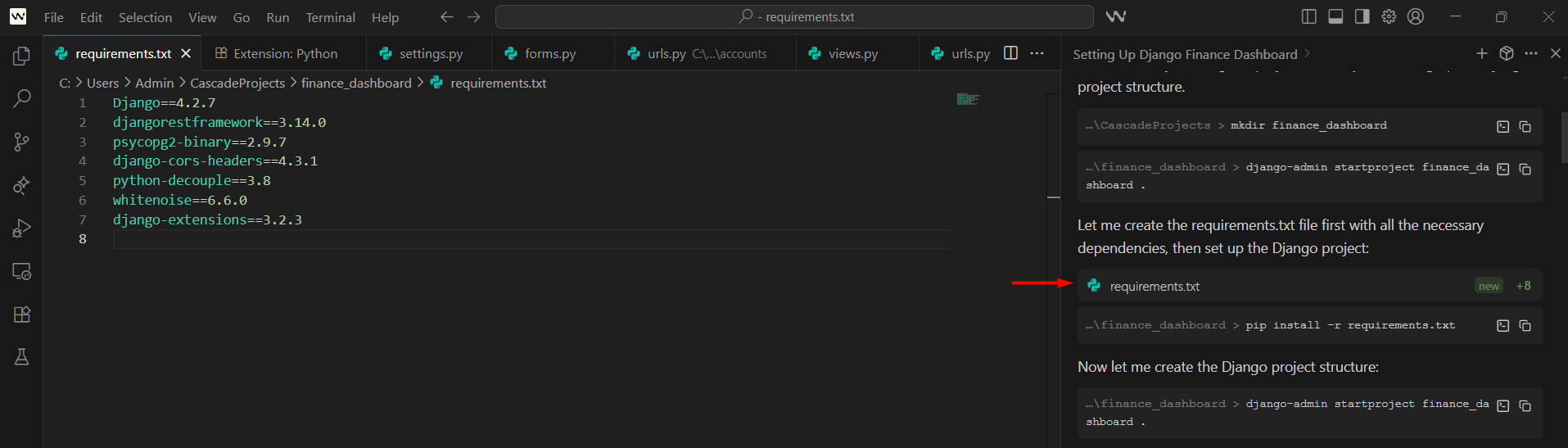Expand Users breadcrumb segment

click(x=102, y=83)
